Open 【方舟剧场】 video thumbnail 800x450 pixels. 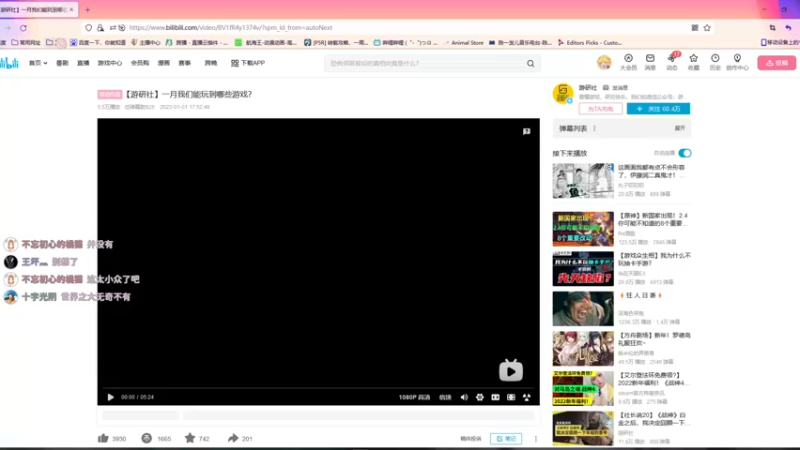click(x=583, y=348)
